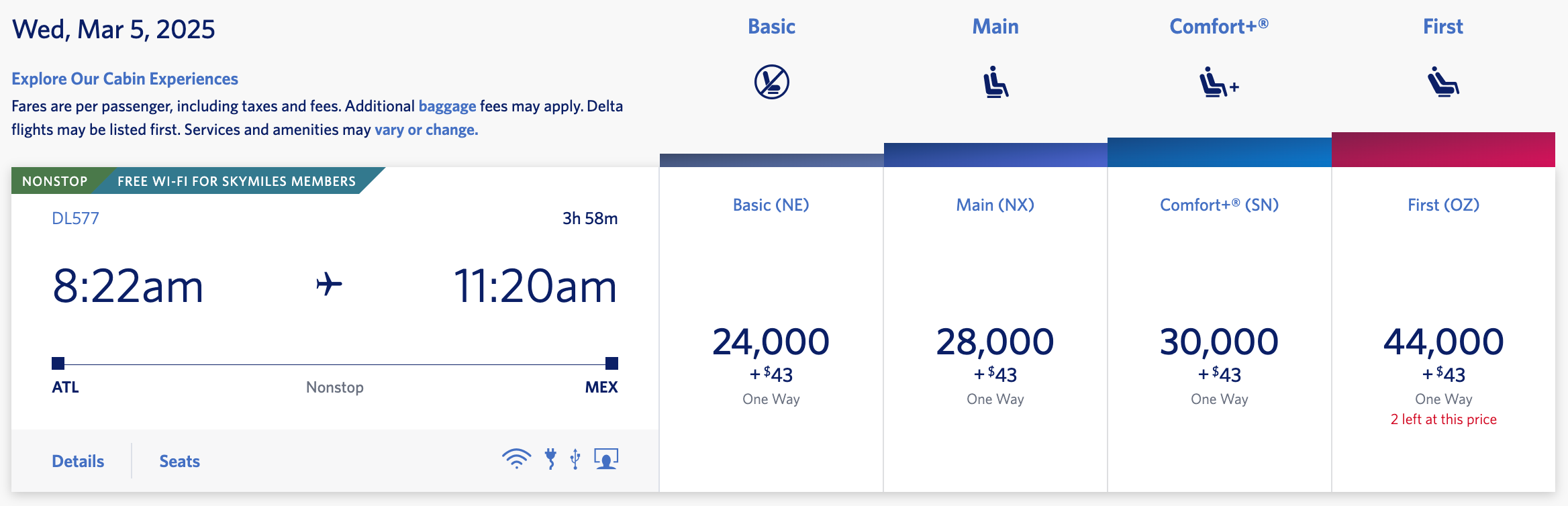
Task: Click the USB port amenity icon
Action: pos(575,459)
